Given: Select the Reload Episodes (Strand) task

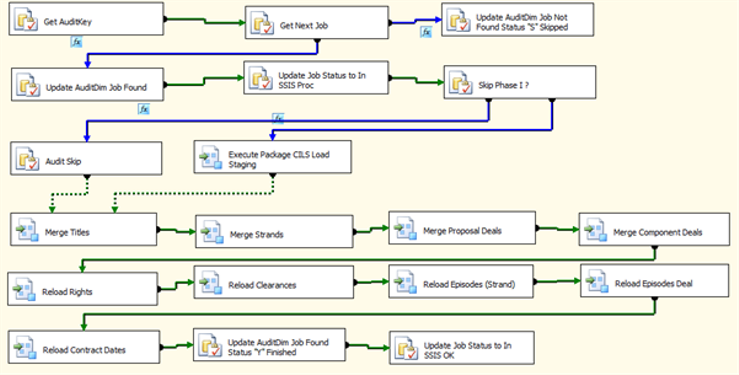Looking at the screenshot, I should click(x=461, y=281).
